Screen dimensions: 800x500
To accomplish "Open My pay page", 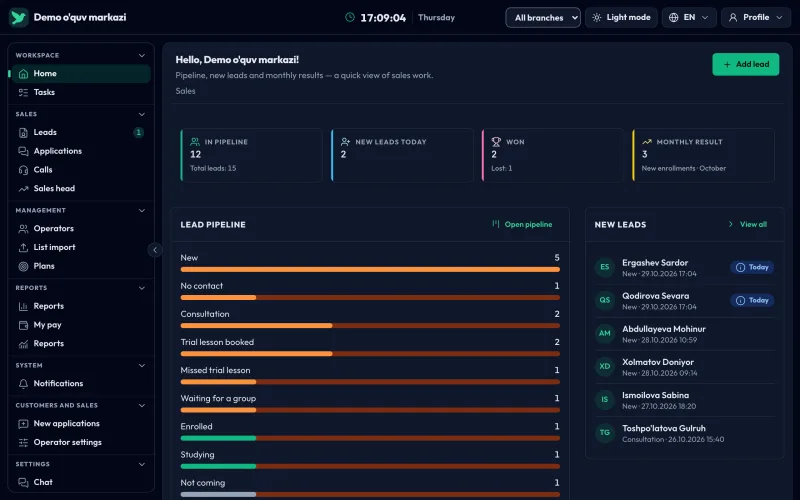I will (x=81, y=325).
